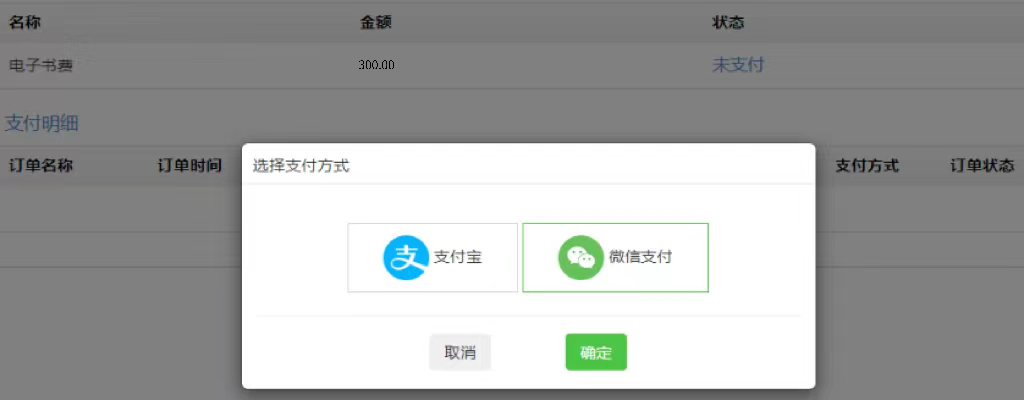Select the 订单名称 column header
The image size is (1024, 400).
(x=41, y=165)
